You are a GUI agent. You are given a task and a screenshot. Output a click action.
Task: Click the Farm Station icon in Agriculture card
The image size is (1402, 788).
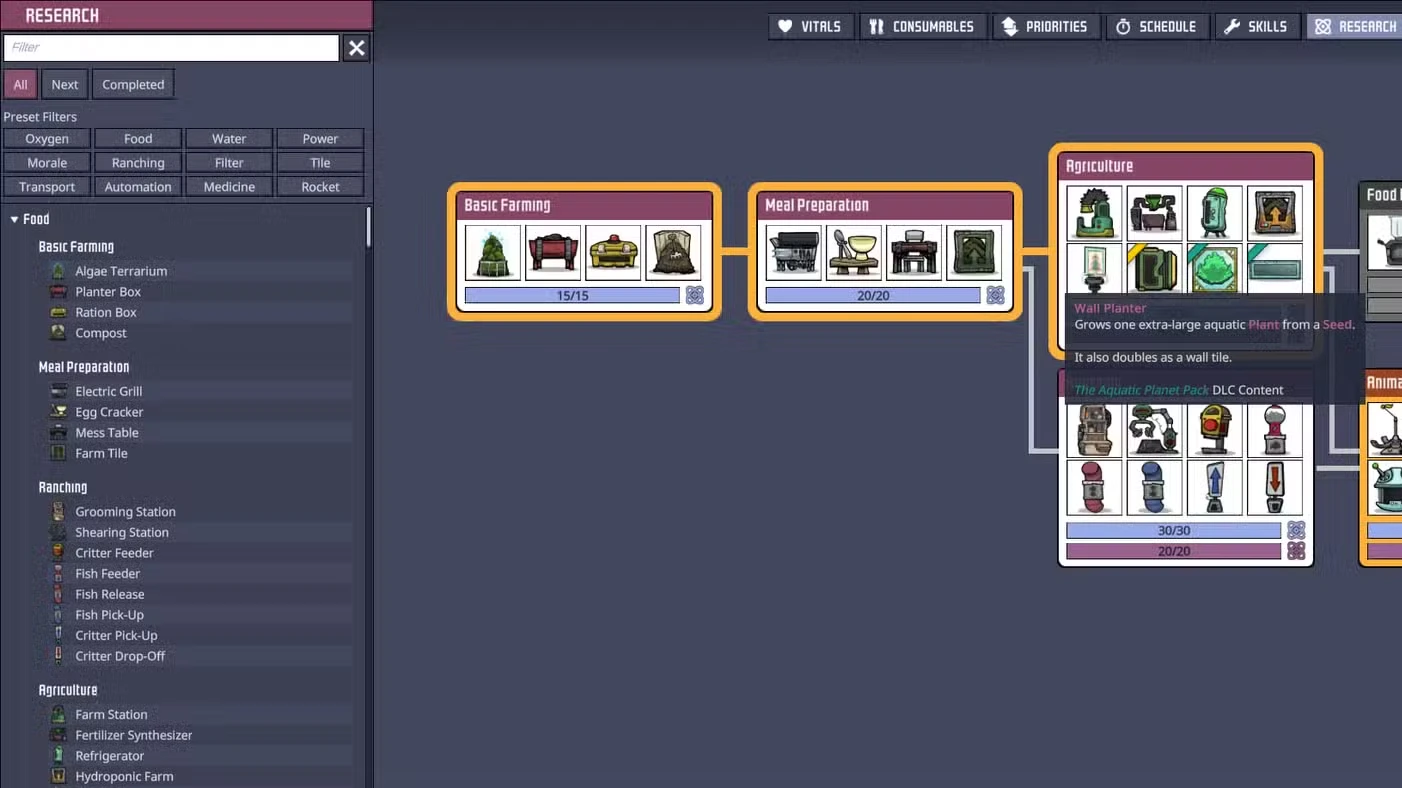(1094, 213)
